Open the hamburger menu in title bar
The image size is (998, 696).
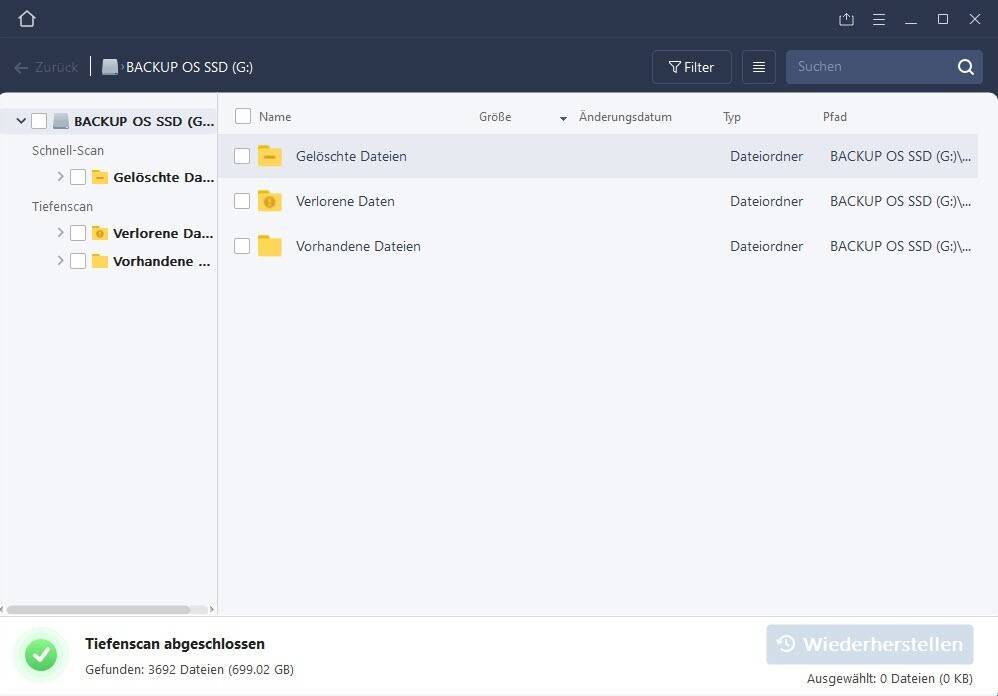click(878, 19)
